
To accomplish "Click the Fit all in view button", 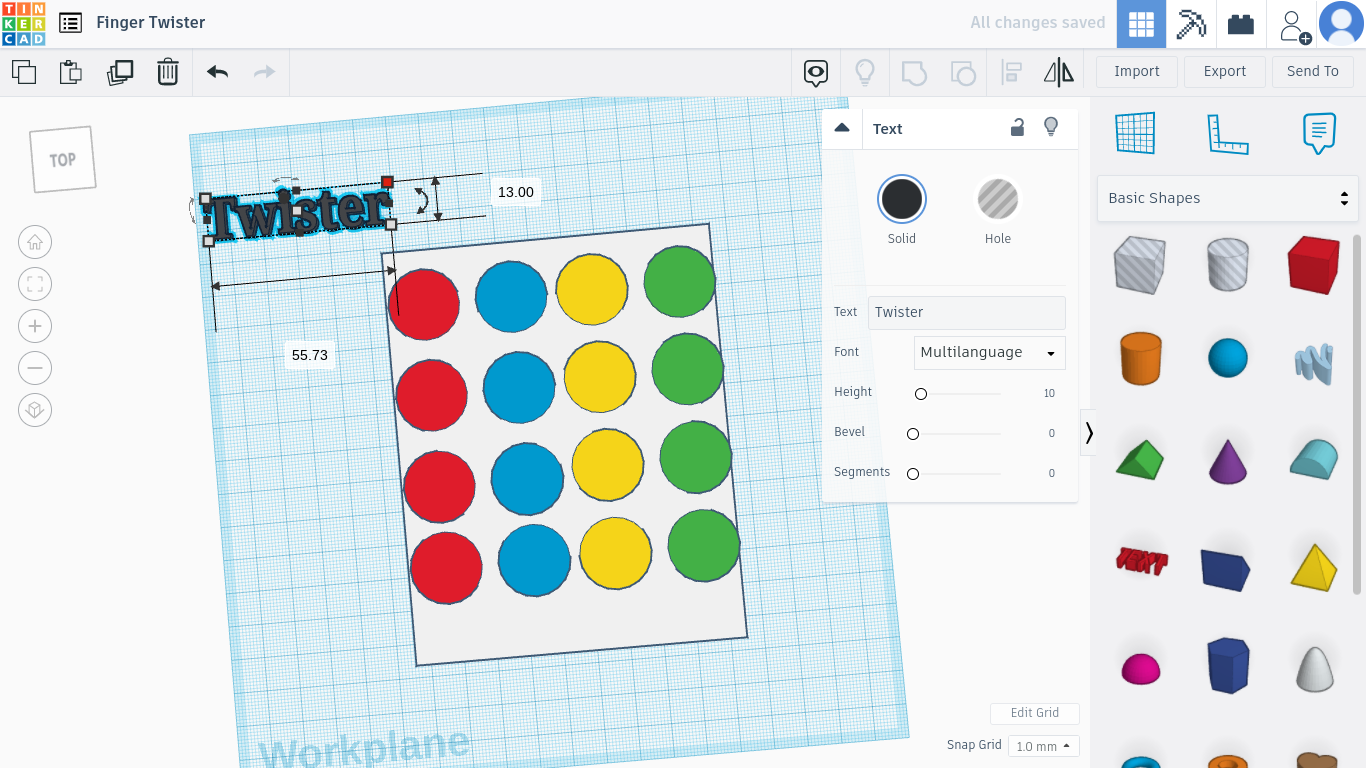I will tap(35, 284).
